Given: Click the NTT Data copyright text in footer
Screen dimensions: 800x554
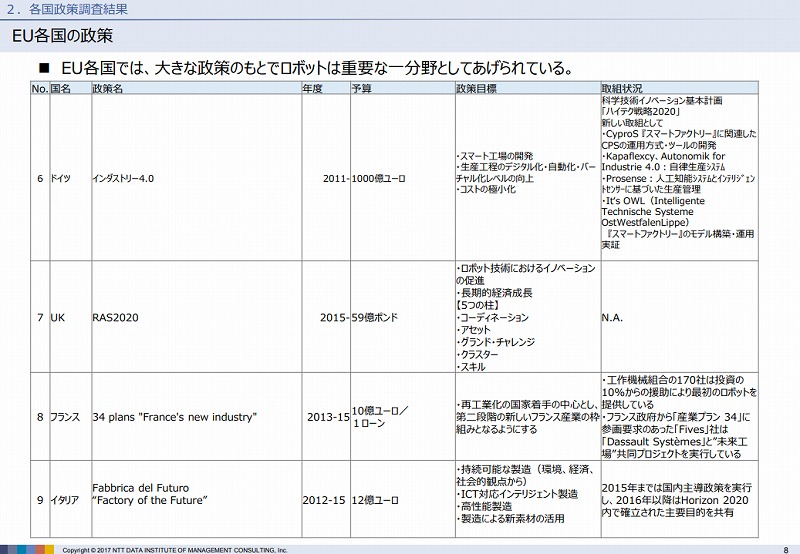Looking at the screenshot, I should [x=175, y=549].
